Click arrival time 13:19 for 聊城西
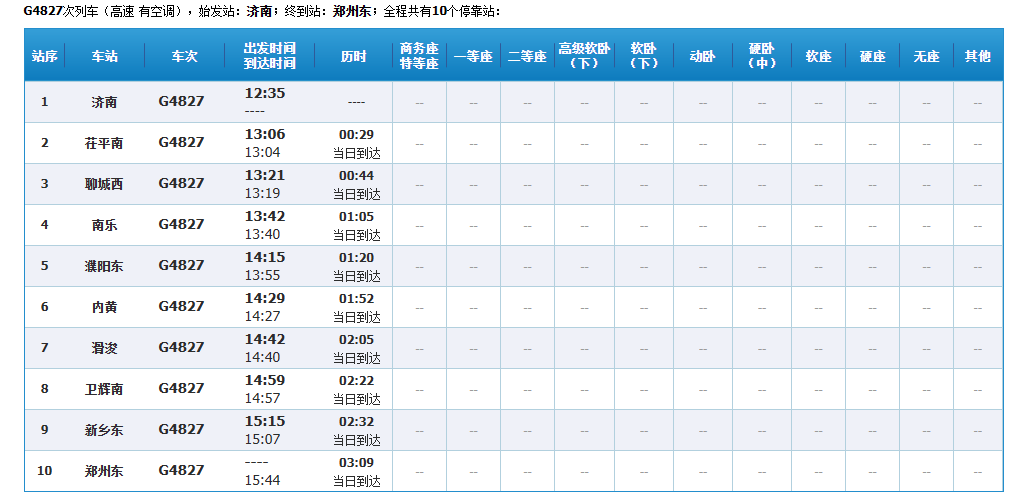 pyautogui.click(x=262, y=193)
